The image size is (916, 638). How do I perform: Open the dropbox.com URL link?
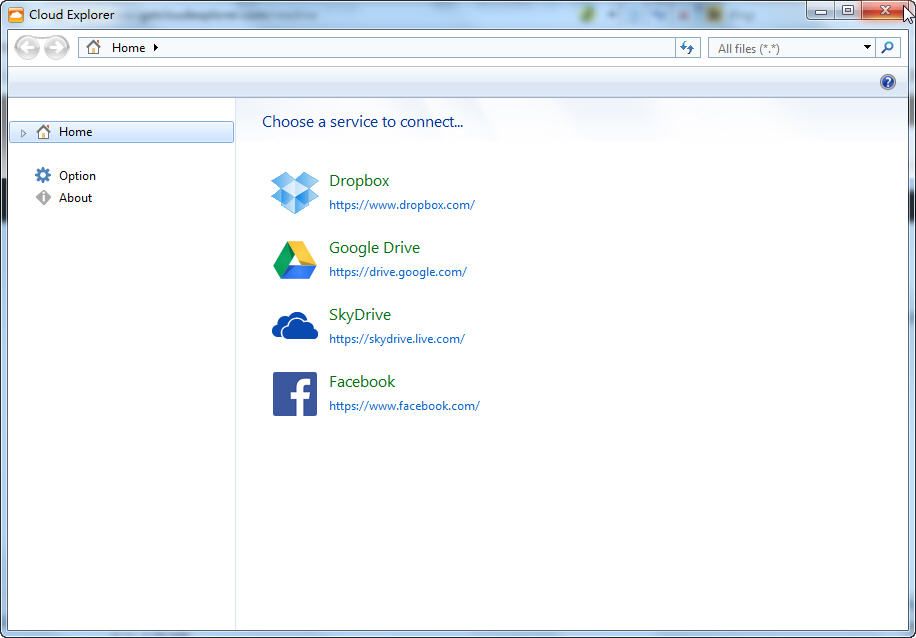(401, 205)
